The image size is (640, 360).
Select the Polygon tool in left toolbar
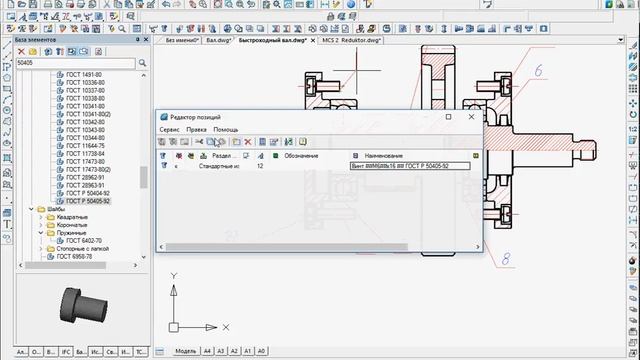pos(7,78)
